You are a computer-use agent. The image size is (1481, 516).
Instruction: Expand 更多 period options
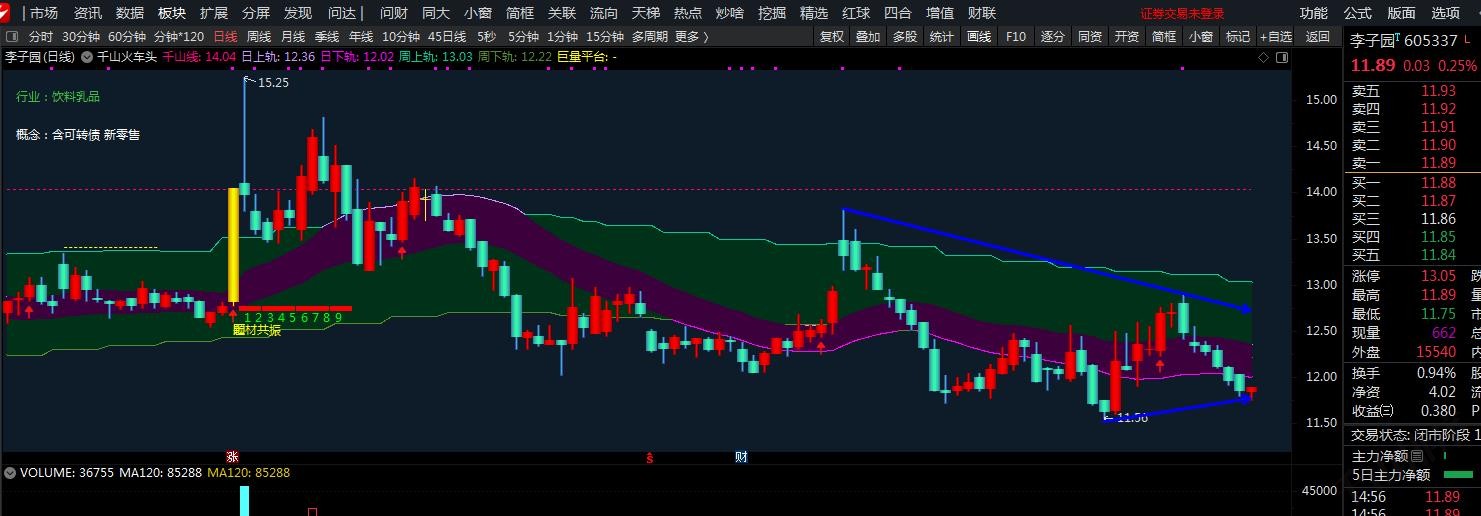point(691,37)
